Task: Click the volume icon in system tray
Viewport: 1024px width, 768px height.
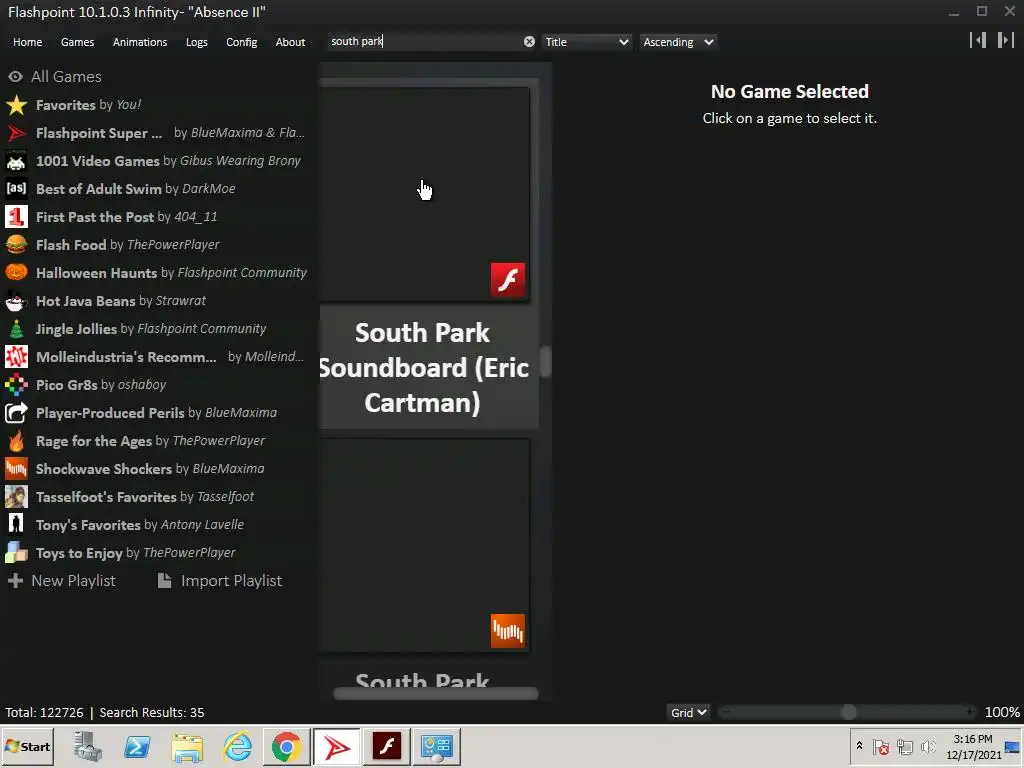Action: coord(927,746)
